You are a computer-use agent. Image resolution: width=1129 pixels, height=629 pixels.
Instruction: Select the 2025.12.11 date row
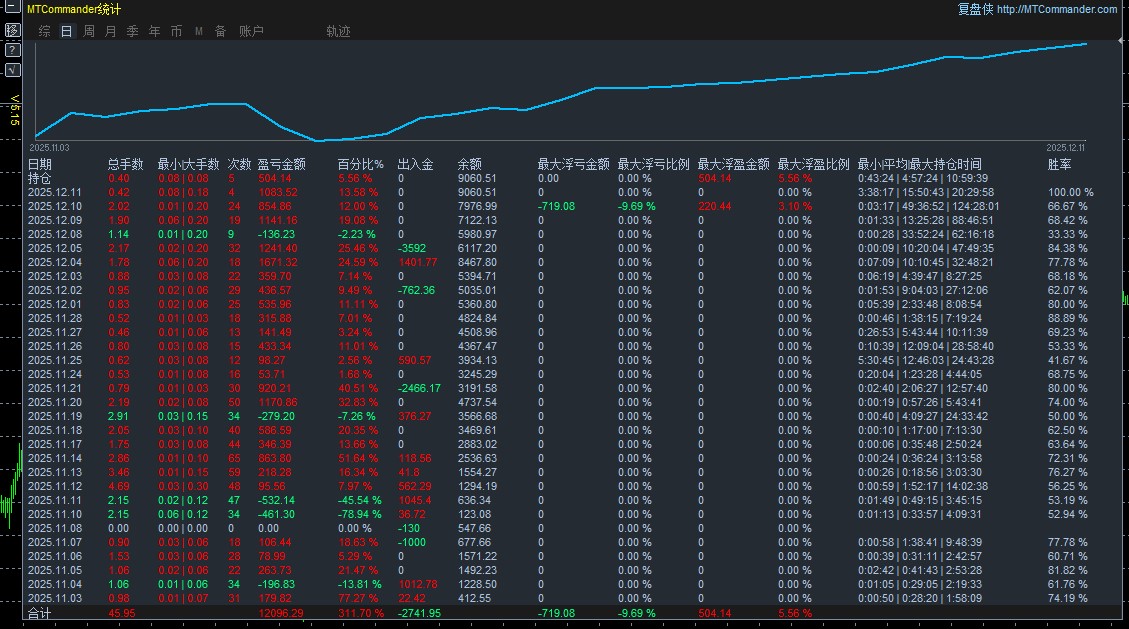point(55,192)
